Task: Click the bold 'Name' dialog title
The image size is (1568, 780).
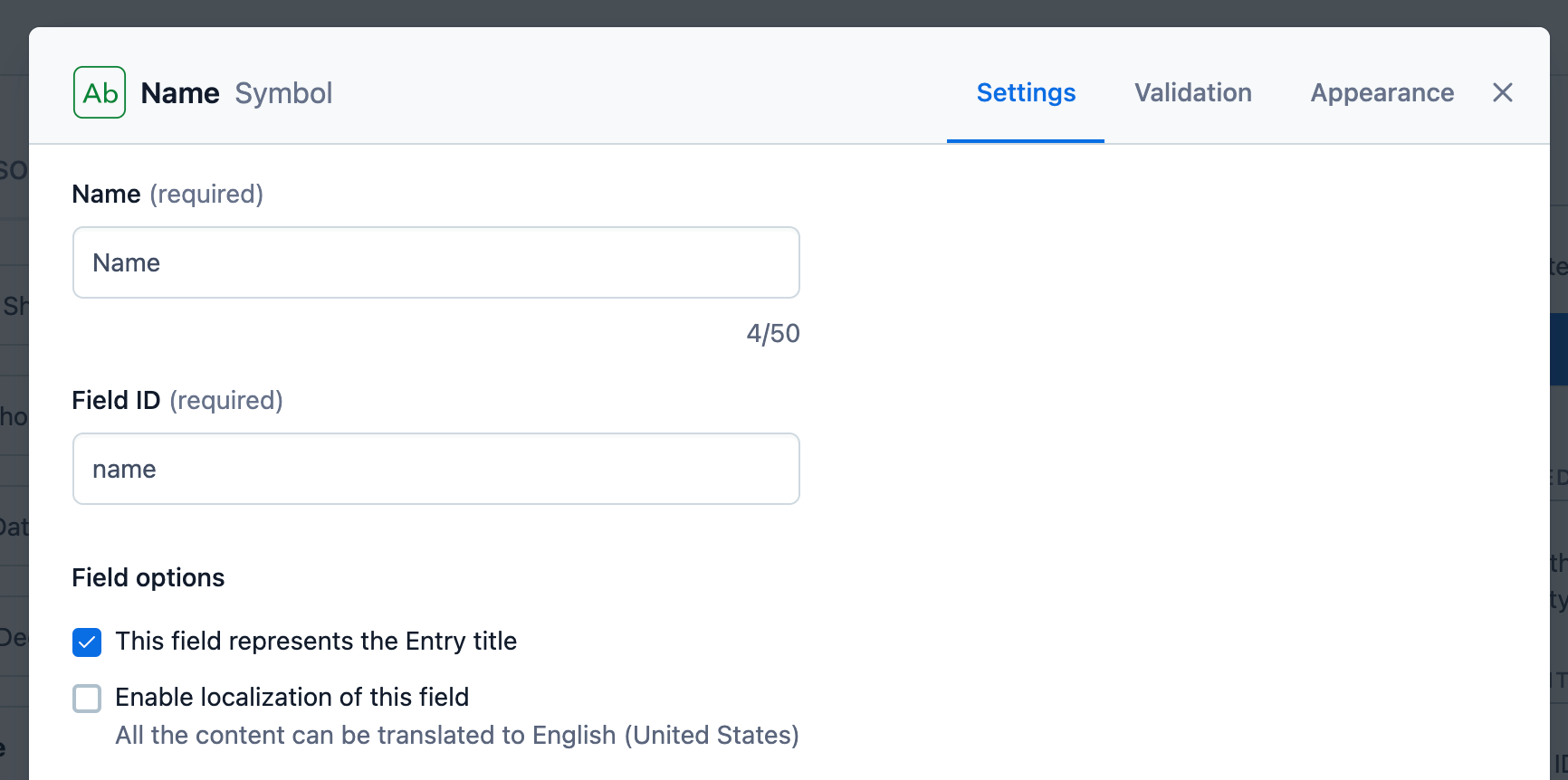Action: 180,92
